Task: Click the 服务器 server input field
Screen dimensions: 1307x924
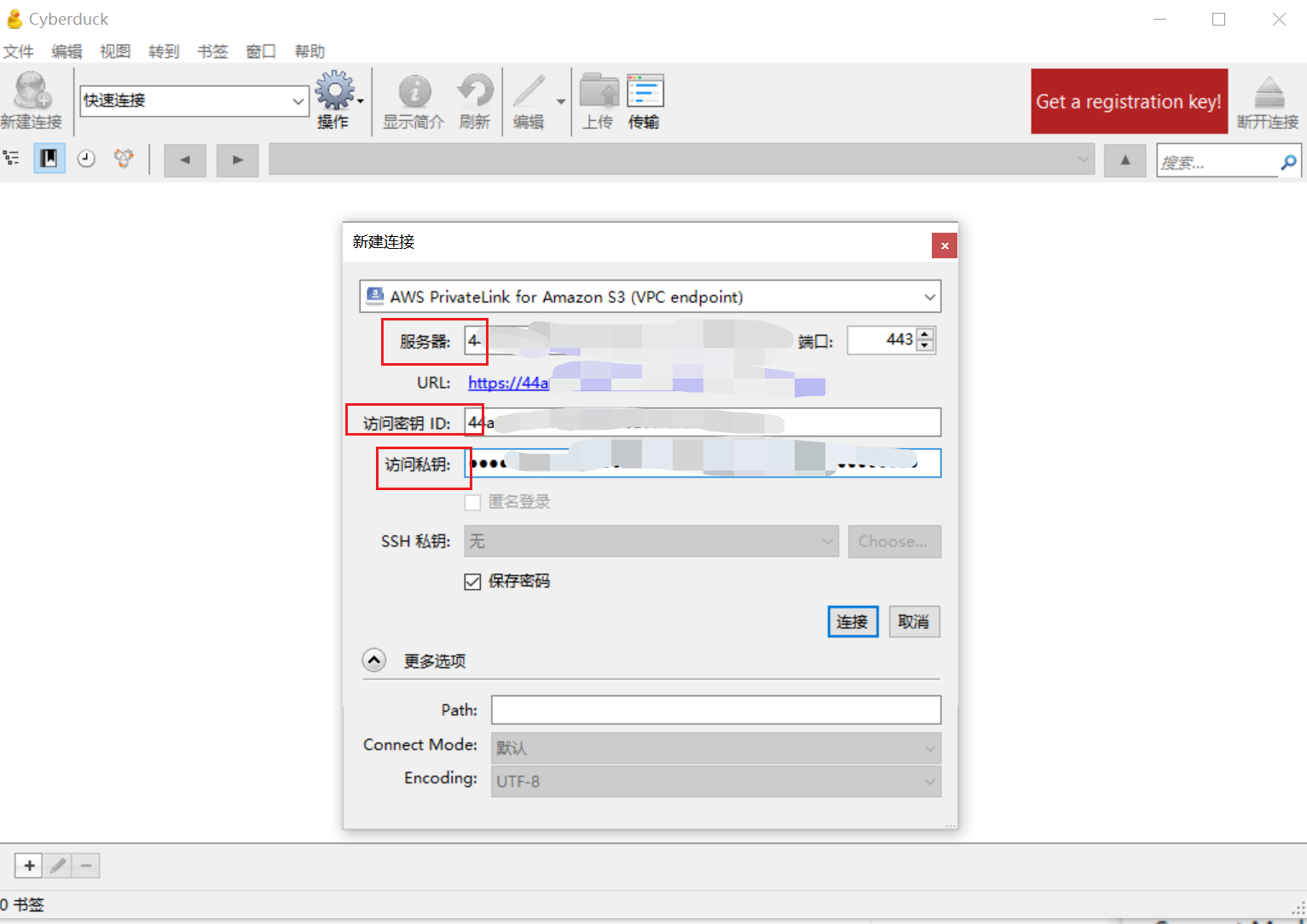Action: coord(628,340)
